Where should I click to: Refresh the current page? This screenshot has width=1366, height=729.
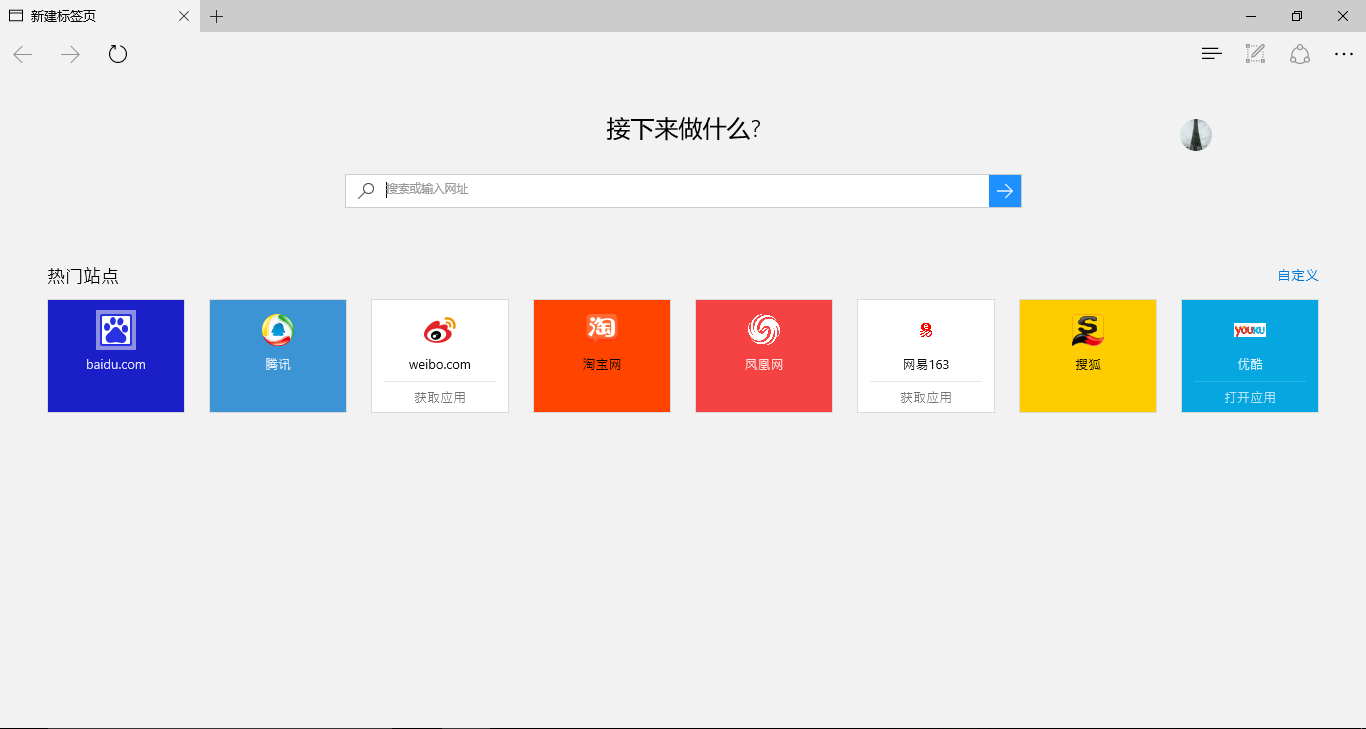pos(118,54)
